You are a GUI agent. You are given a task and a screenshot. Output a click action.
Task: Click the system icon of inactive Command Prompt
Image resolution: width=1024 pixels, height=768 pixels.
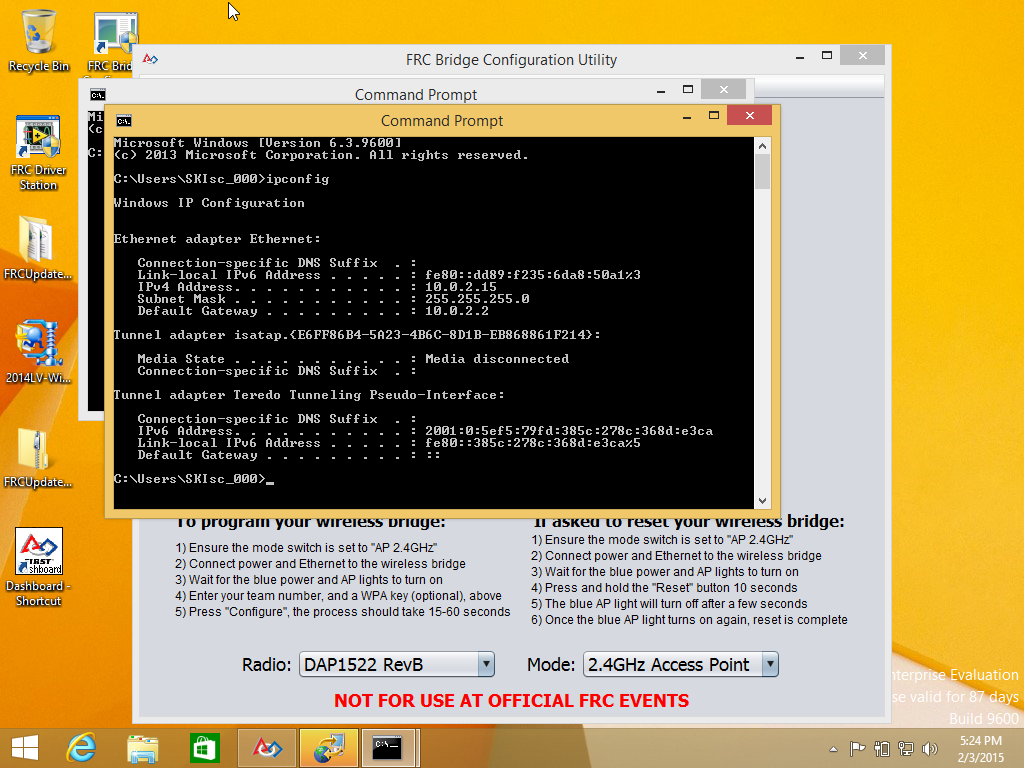97,95
